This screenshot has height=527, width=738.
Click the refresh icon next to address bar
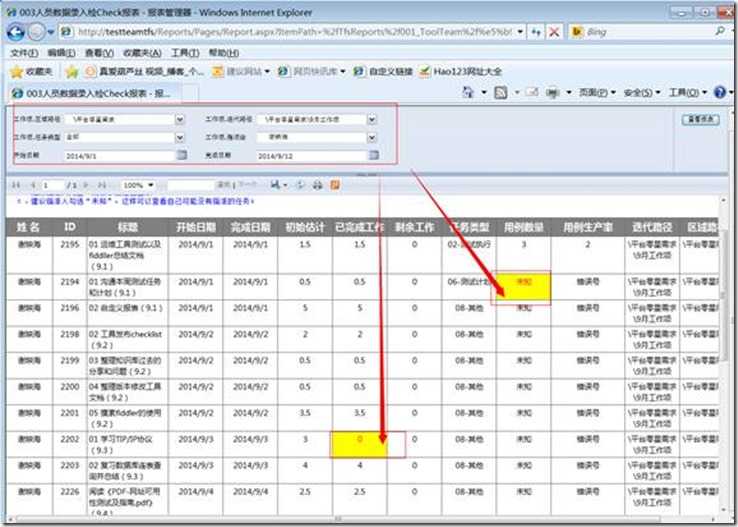pos(536,32)
